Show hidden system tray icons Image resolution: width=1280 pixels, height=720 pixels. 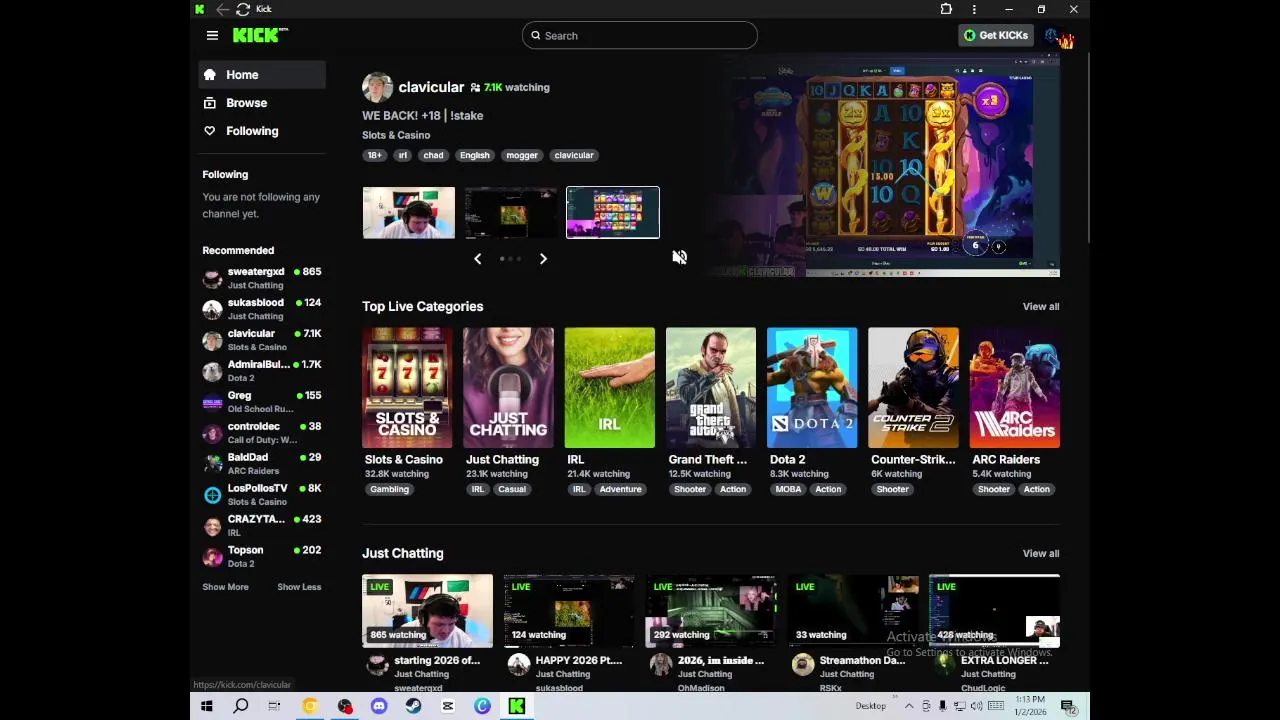(x=909, y=706)
